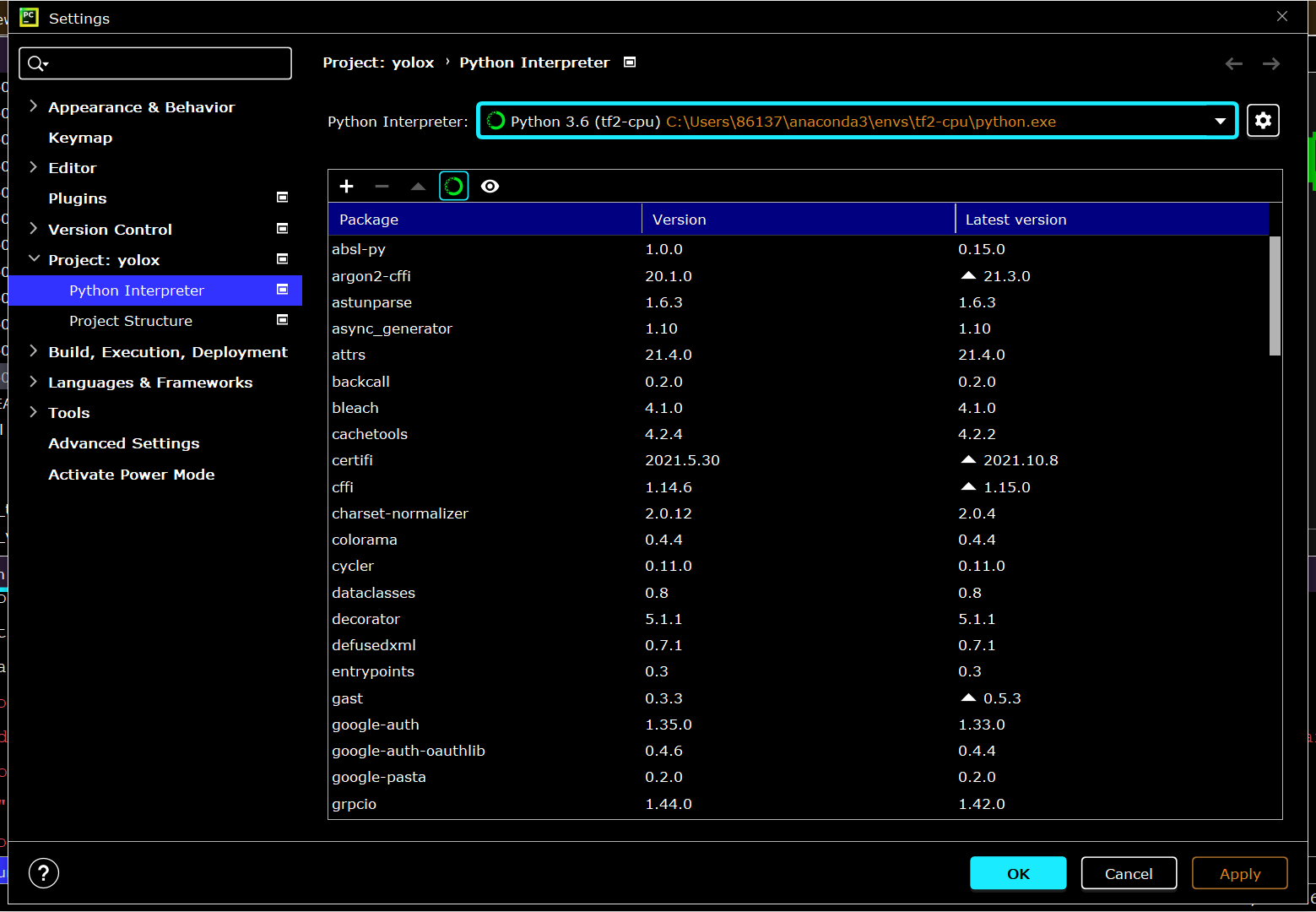1316x912 pixels.
Task: Select the absl-py package row
Action: pos(799,249)
